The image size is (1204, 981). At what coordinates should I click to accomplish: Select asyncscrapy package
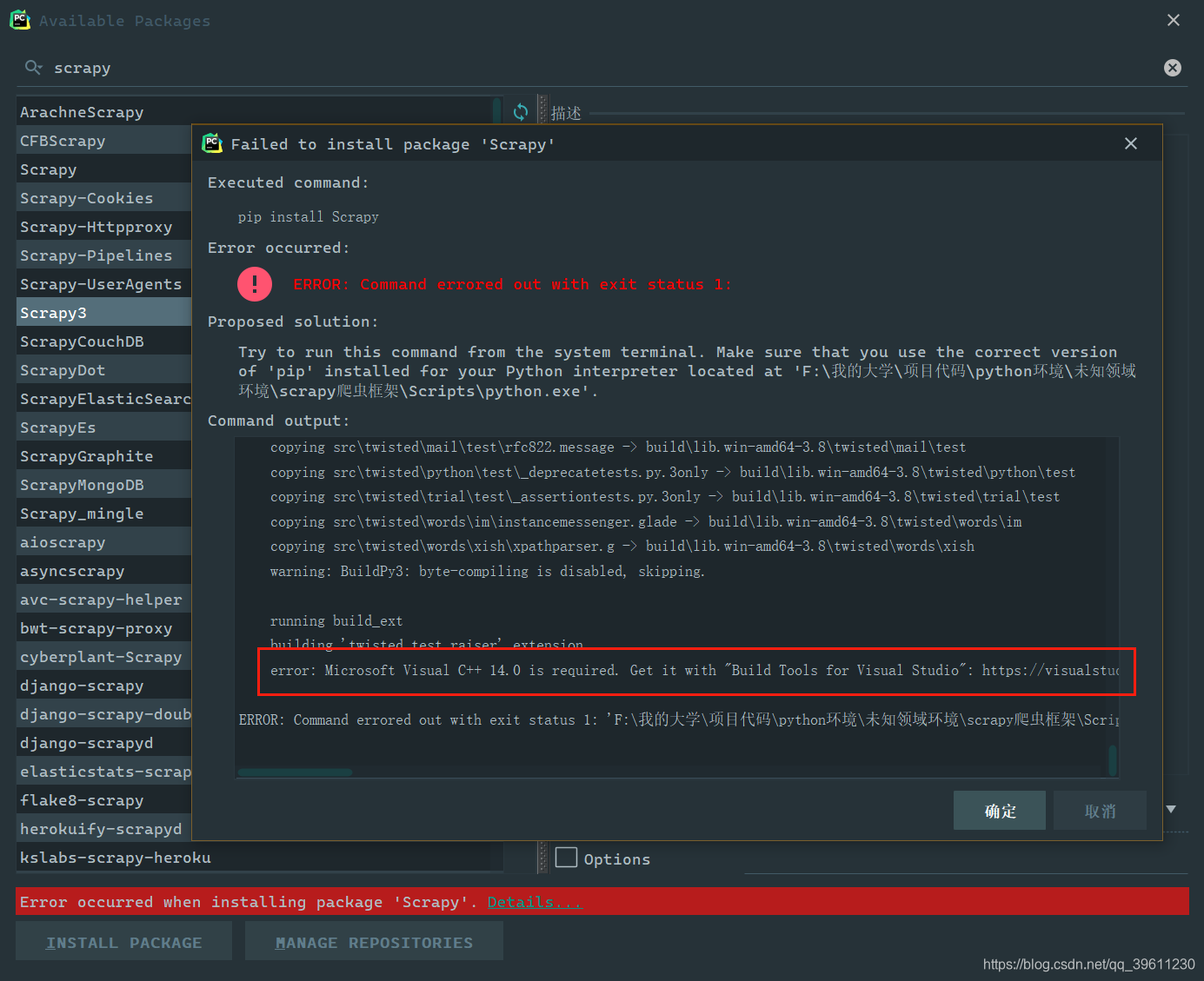pyautogui.click(x=104, y=570)
